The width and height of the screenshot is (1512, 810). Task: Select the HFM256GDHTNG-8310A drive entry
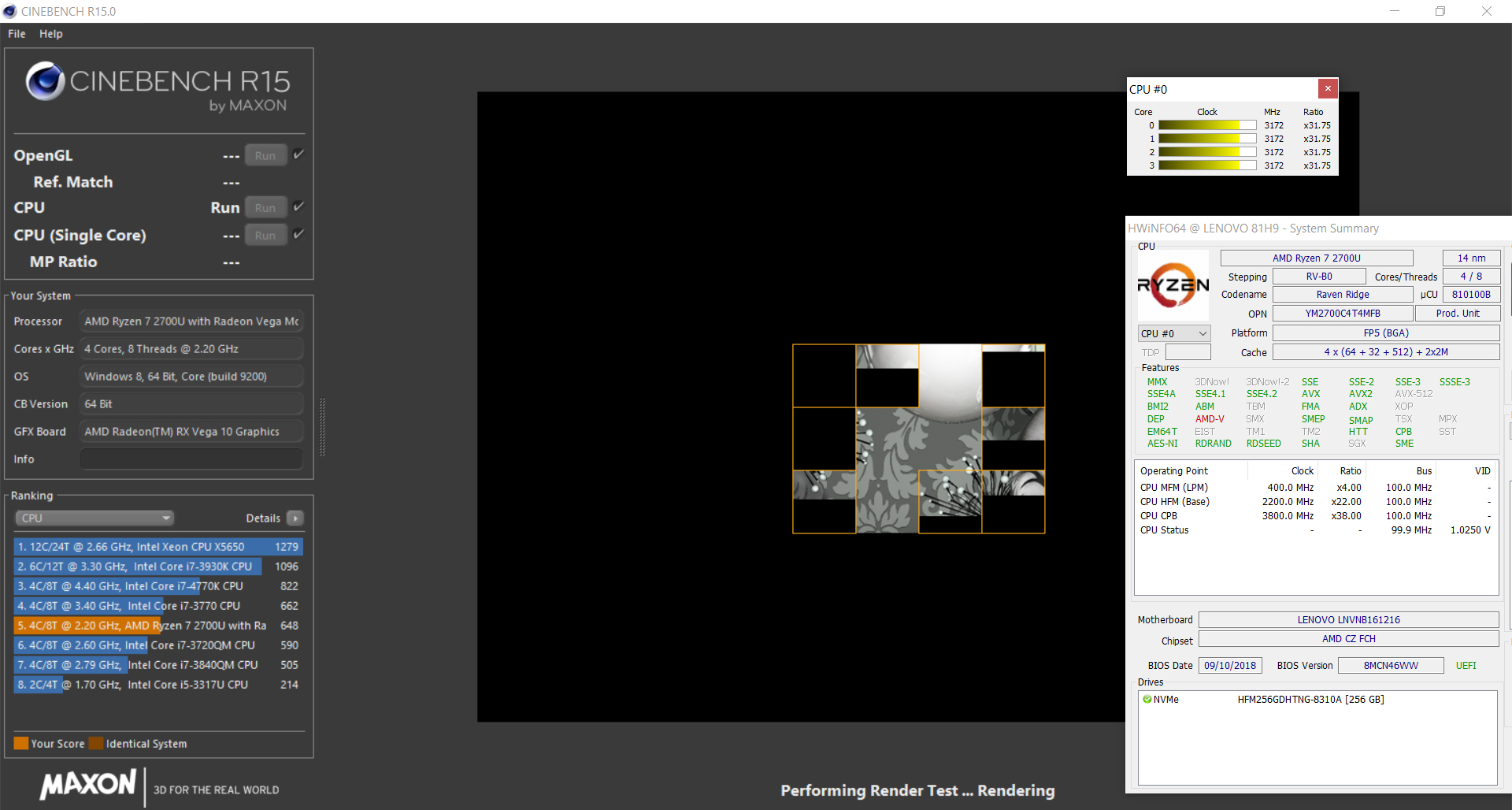(x=1310, y=699)
